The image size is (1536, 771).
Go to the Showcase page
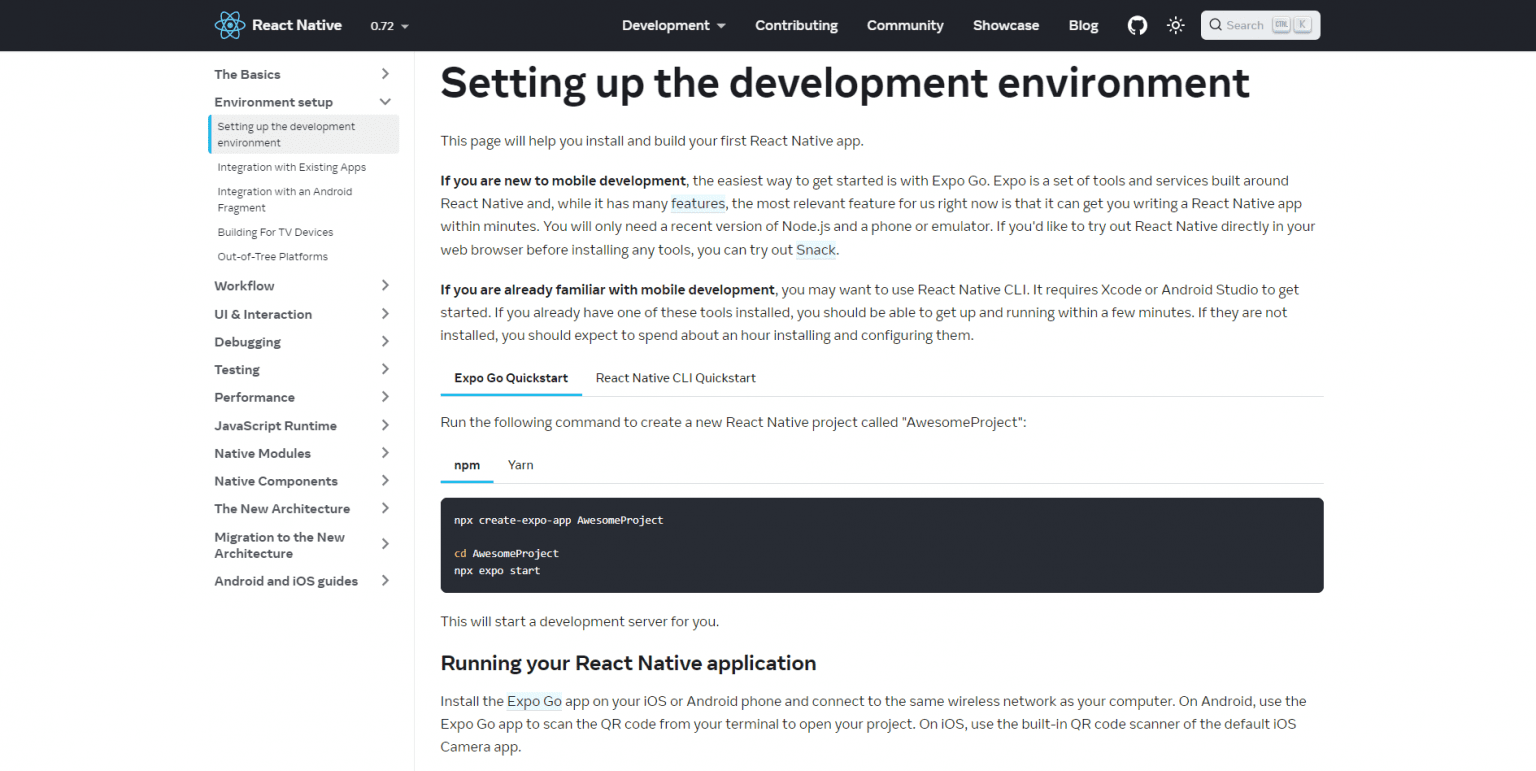[x=1006, y=25]
